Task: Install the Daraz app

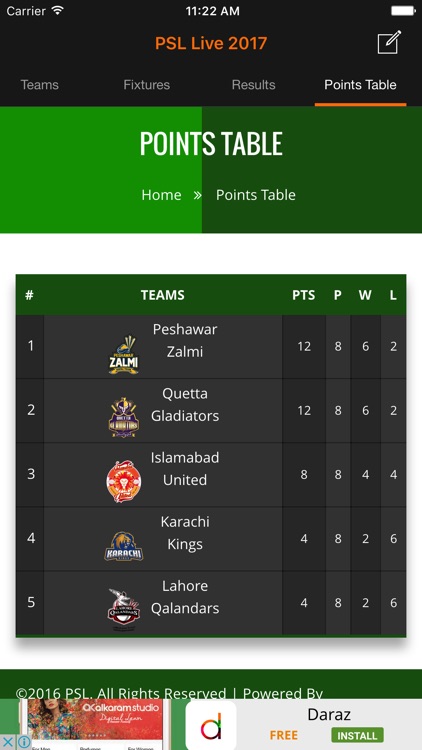Action: coord(357,735)
